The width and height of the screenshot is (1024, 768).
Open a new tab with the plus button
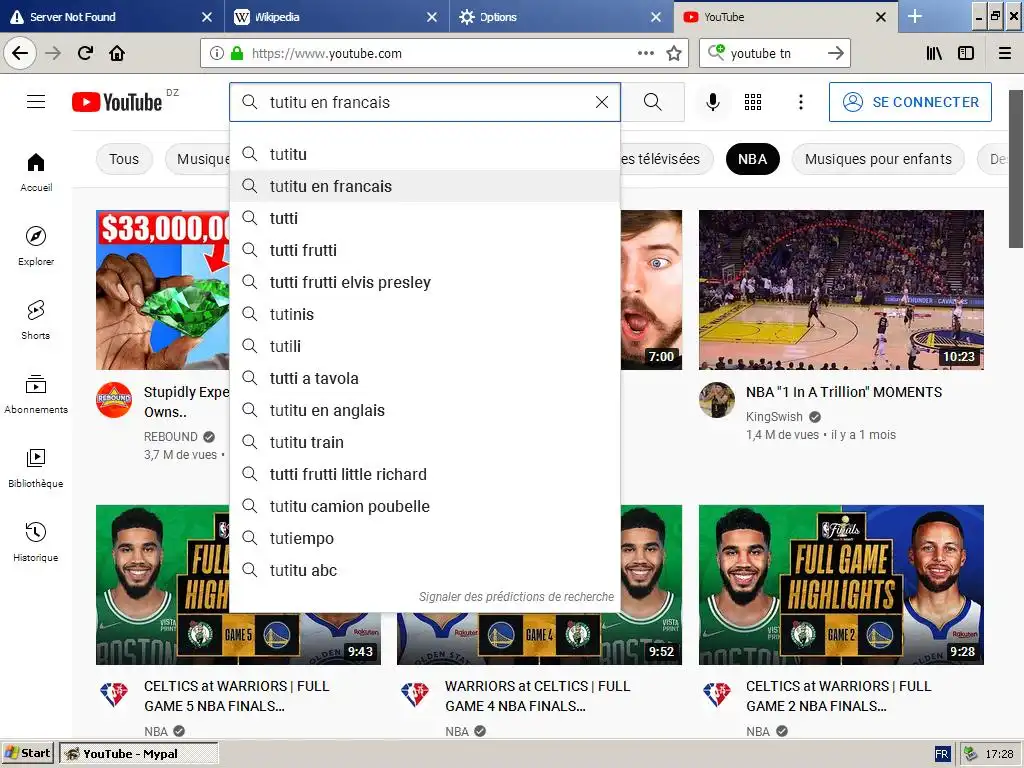[x=915, y=16]
